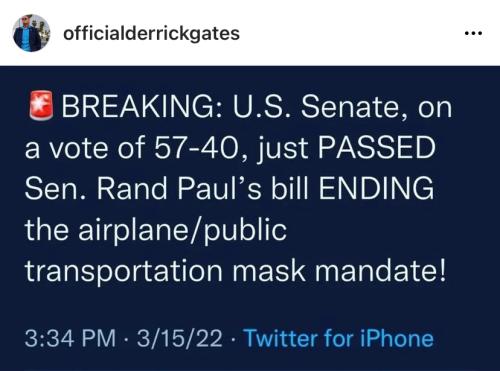
Task: Click the red siren emoji
Action: (x=41, y=105)
